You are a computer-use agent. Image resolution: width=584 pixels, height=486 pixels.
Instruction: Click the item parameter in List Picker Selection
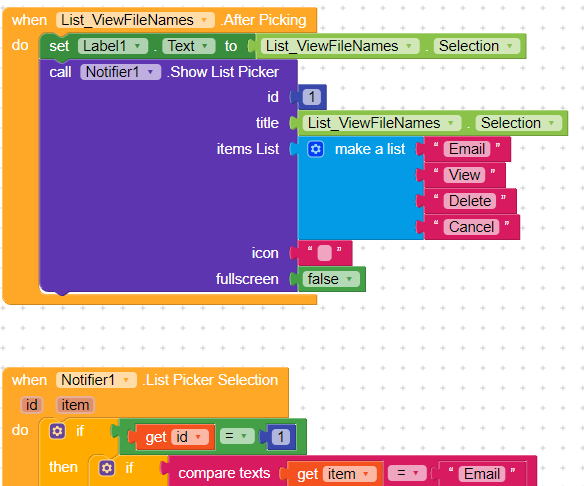(75, 405)
